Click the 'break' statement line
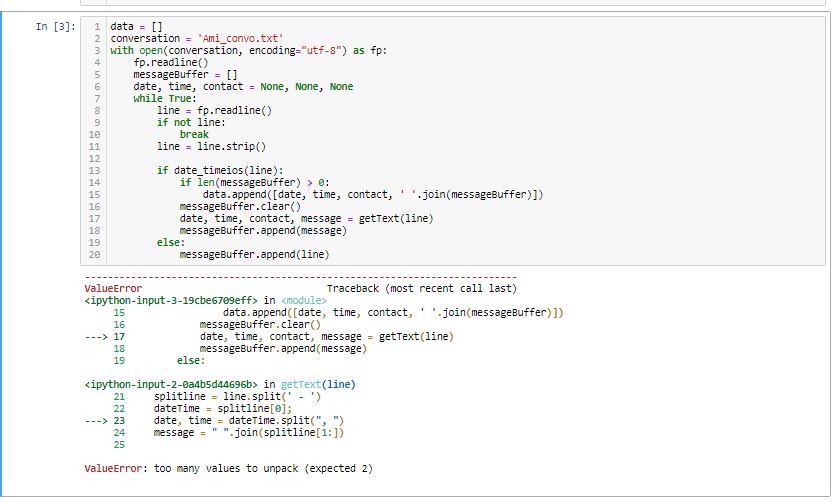This screenshot has width=838, height=502. [194, 134]
